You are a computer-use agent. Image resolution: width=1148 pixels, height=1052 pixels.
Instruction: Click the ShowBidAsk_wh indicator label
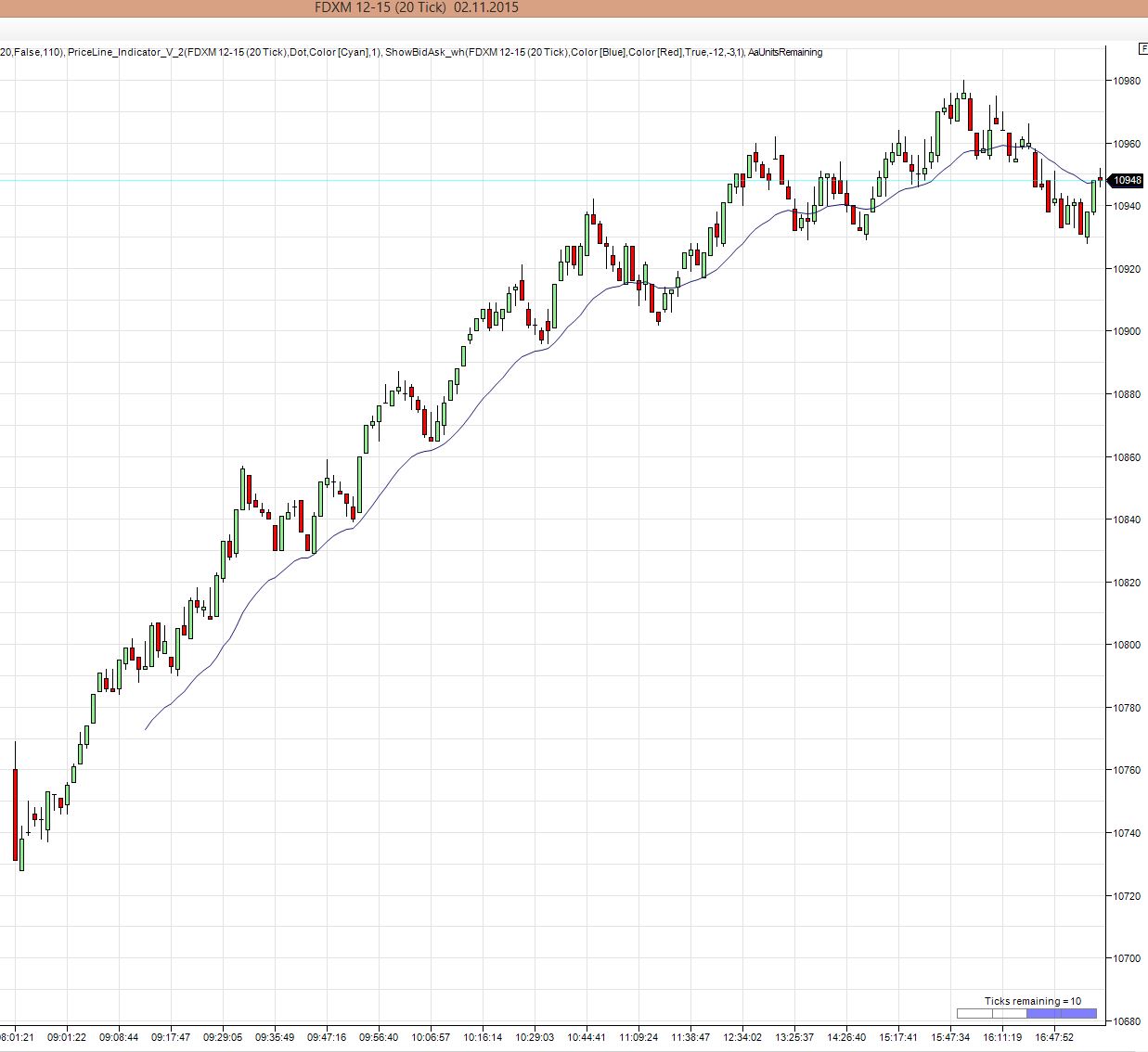[564, 52]
